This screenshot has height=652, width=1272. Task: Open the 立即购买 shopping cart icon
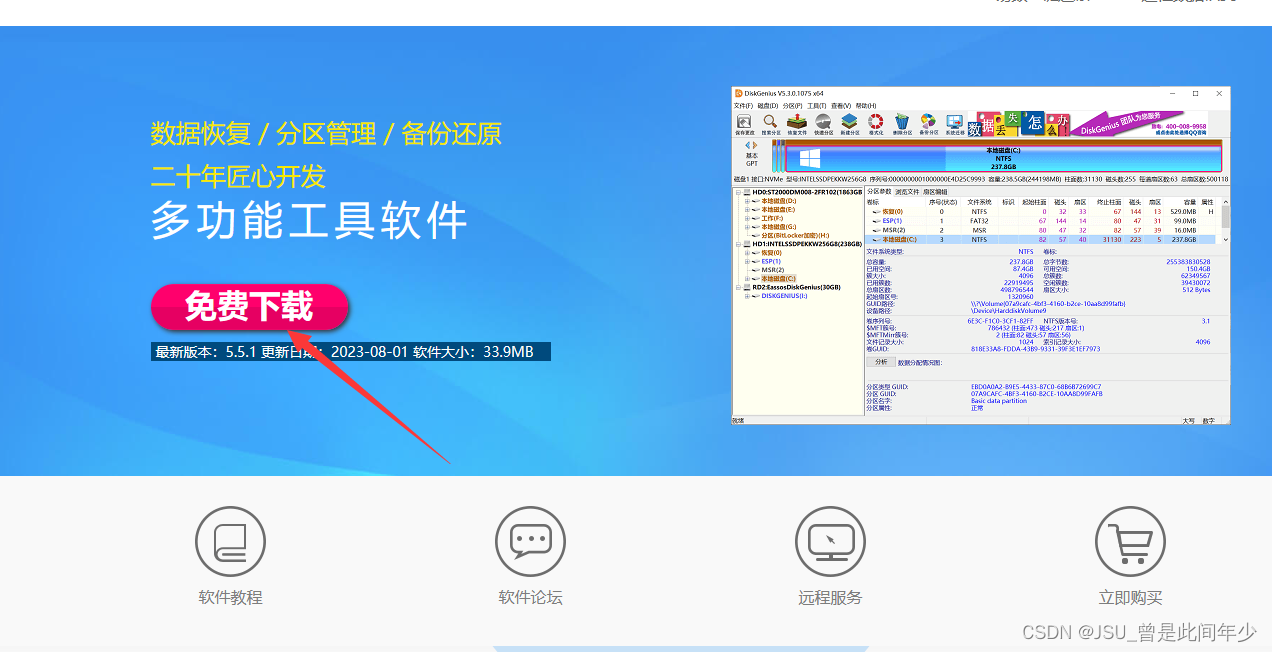(1130, 542)
